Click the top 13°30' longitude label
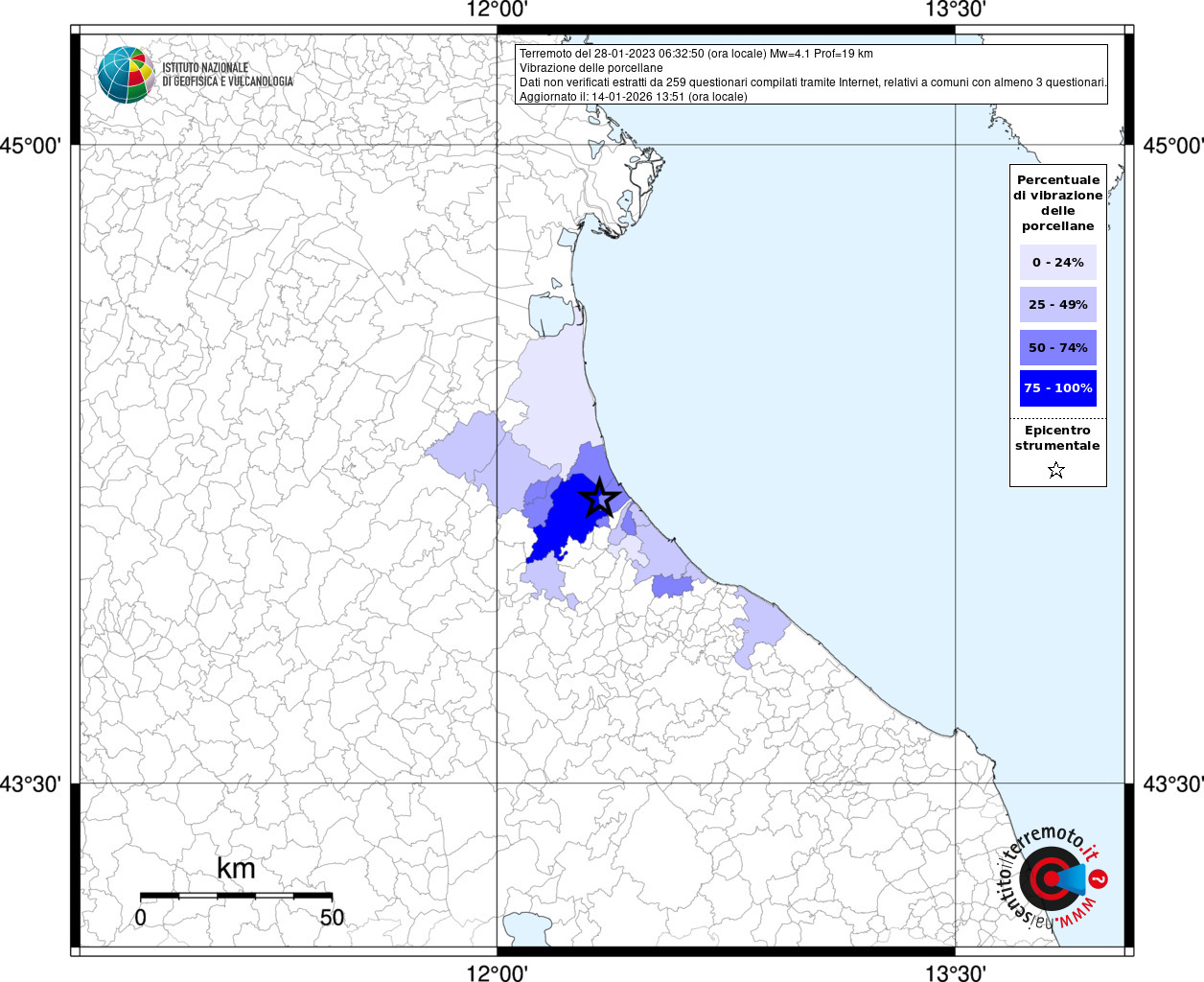1204x982 pixels. [955, 11]
